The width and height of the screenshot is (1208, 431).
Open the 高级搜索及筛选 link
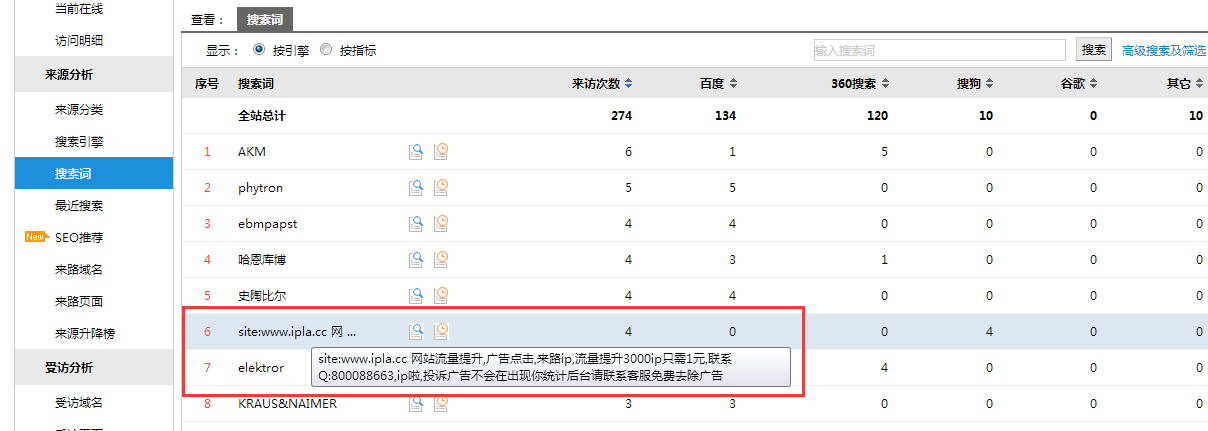click(x=1164, y=50)
